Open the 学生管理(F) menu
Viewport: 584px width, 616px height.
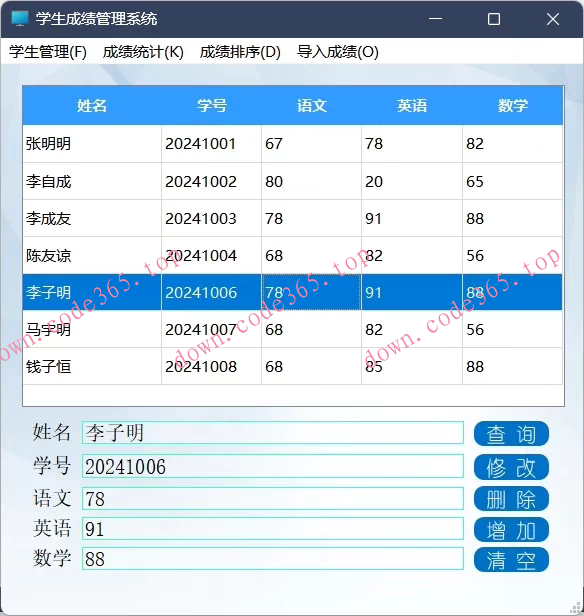point(48,52)
